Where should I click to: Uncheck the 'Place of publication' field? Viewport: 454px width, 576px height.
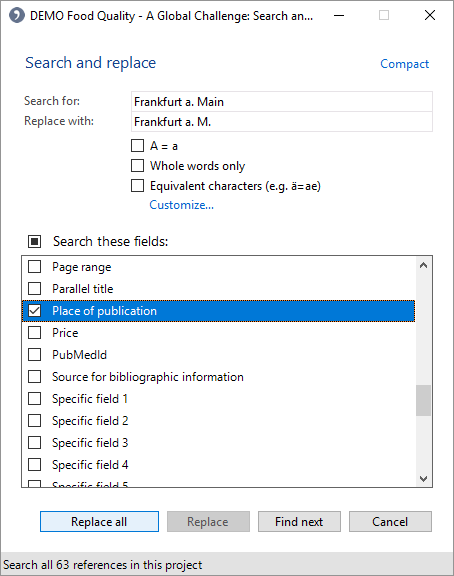(35, 311)
